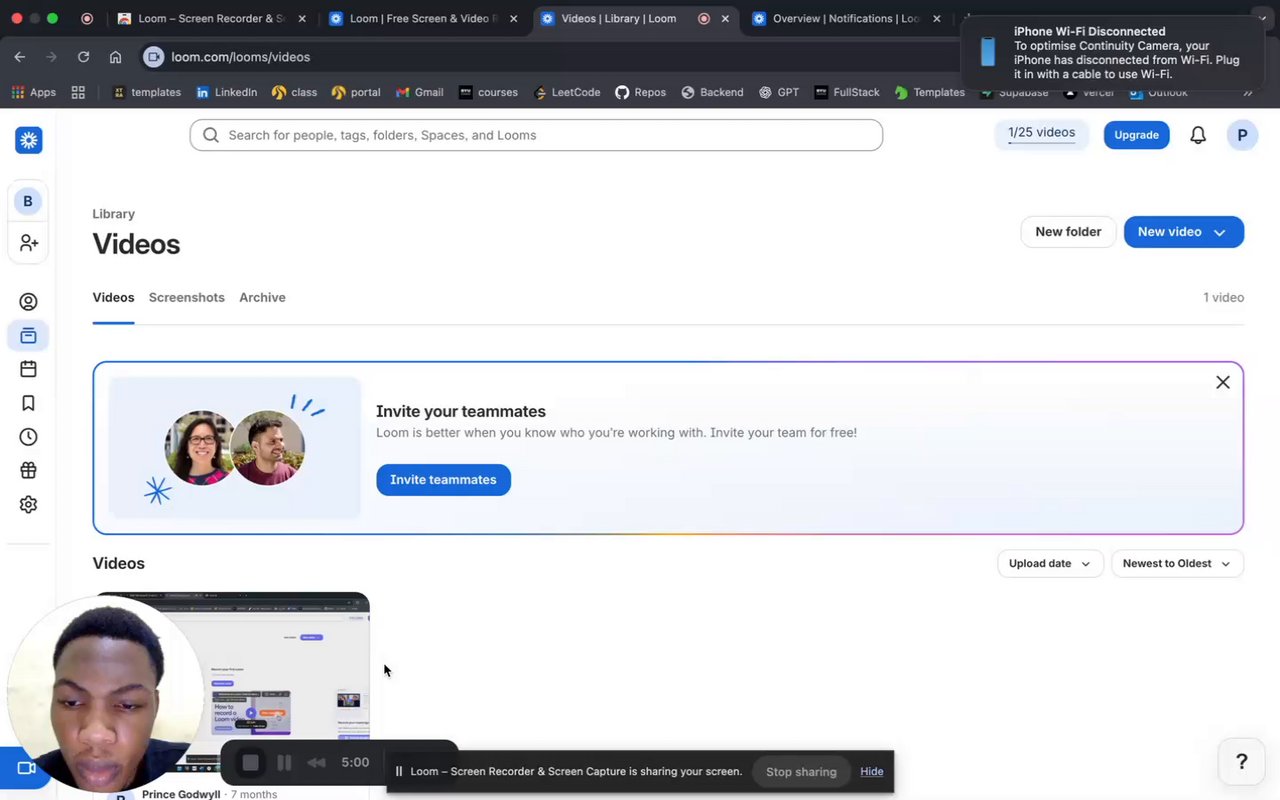
Task: Select the 'Videos | Library | Loom' browser tab
Action: [634, 18]
